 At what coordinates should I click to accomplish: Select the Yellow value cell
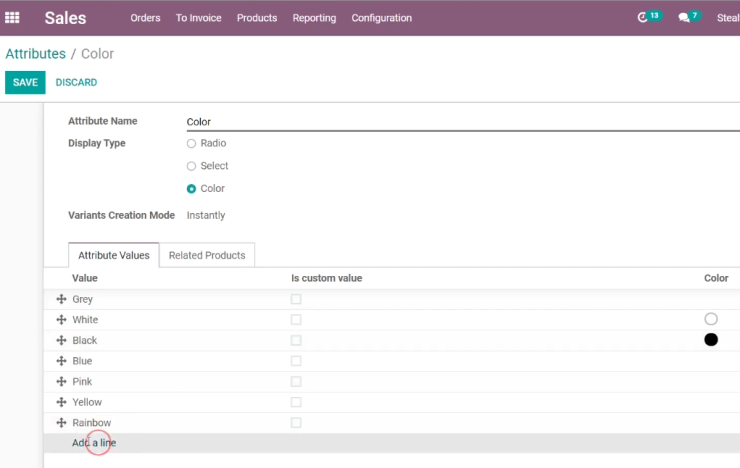coord(87,402)
